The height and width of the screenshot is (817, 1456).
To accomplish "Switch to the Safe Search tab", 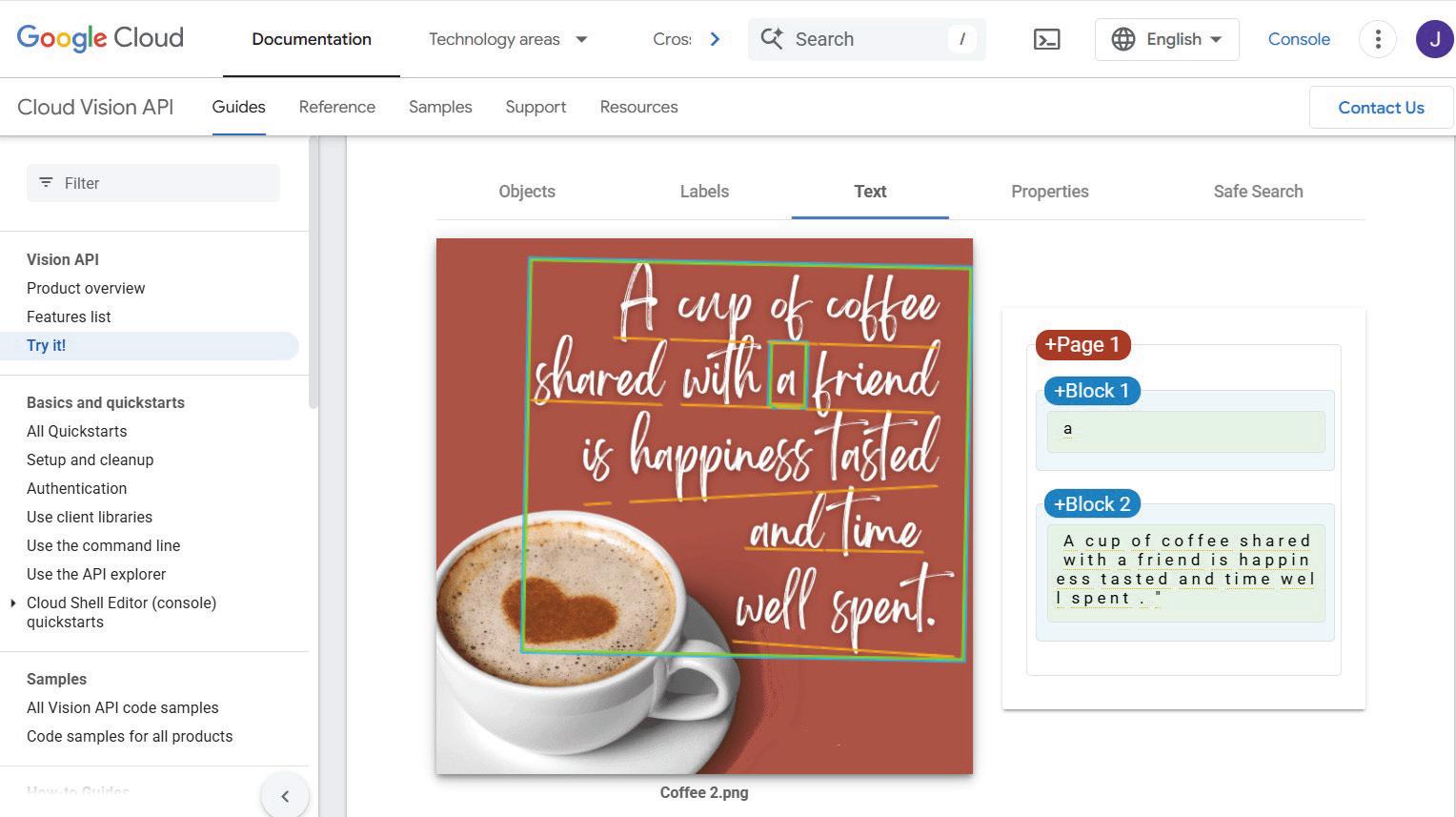I will [1258, 192].
